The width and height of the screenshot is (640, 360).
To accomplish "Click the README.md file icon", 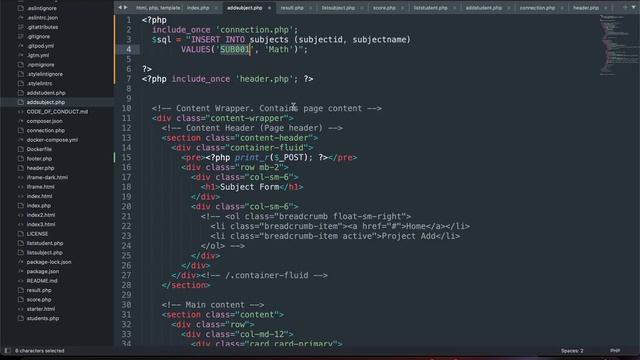I will tap(20, 280).
